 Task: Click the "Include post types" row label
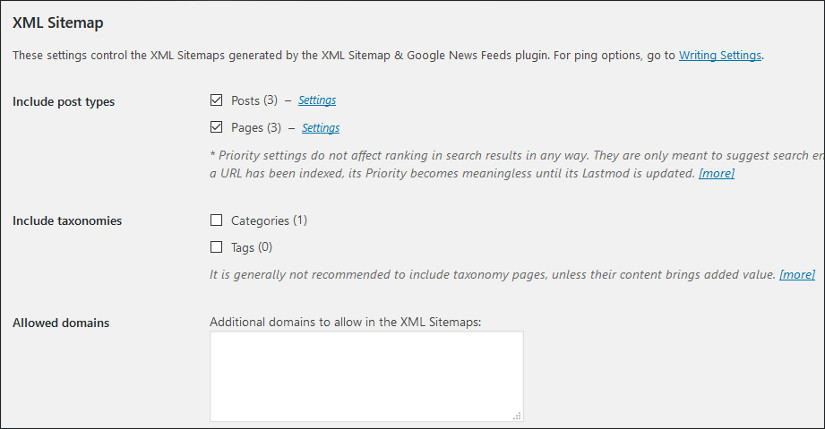pos(63,102)
